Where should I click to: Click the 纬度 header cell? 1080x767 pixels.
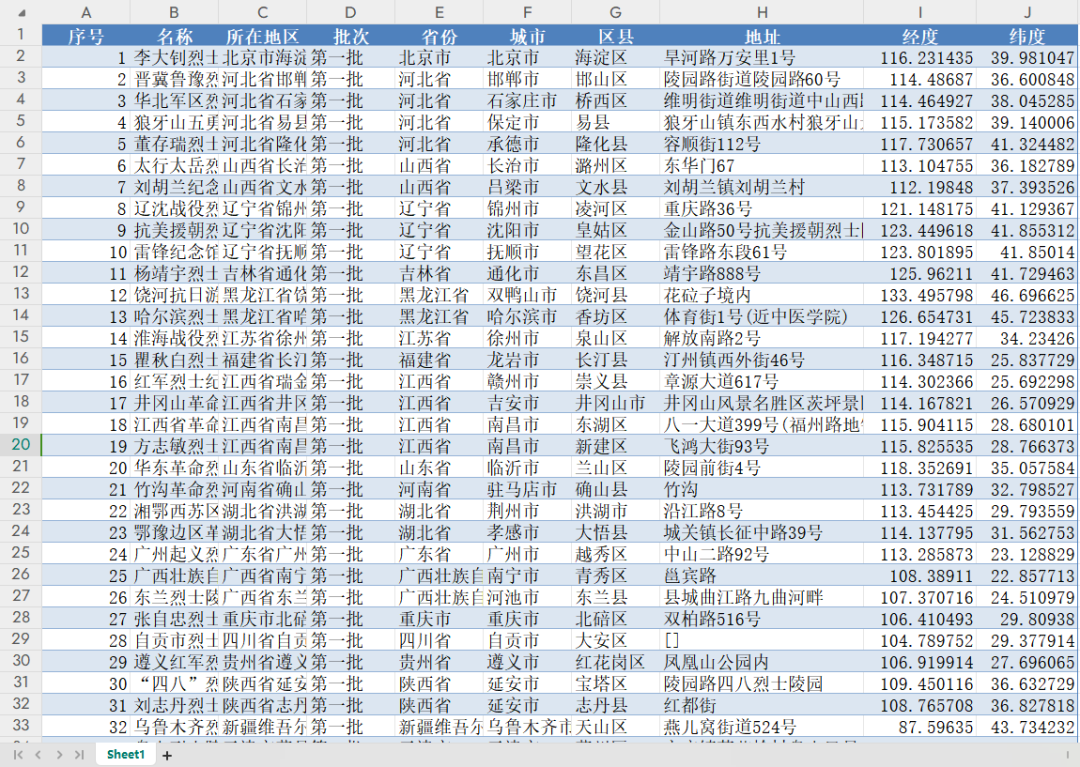(x=1027, y=36)
